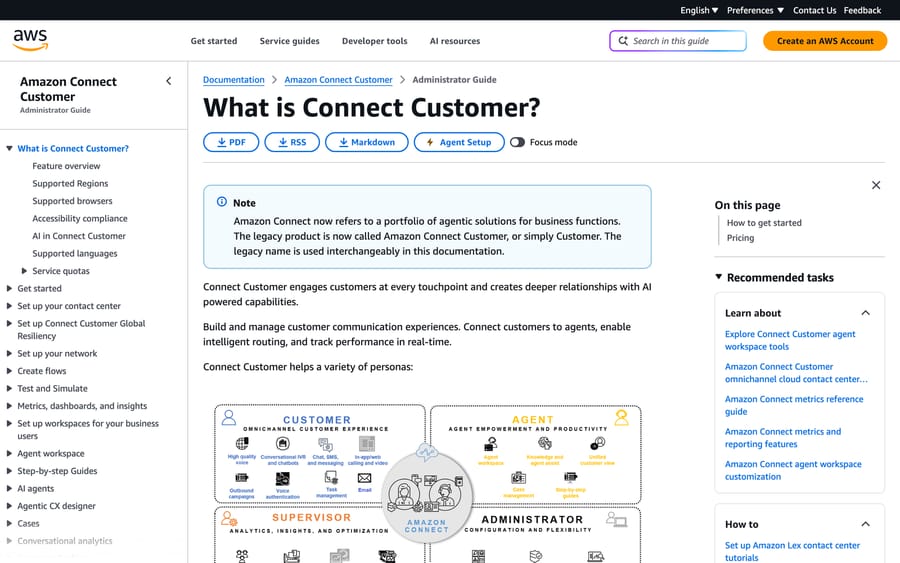
Task: Expand Set up Connect Customer Global Resiliency
Action: click(x=9, y=323)
